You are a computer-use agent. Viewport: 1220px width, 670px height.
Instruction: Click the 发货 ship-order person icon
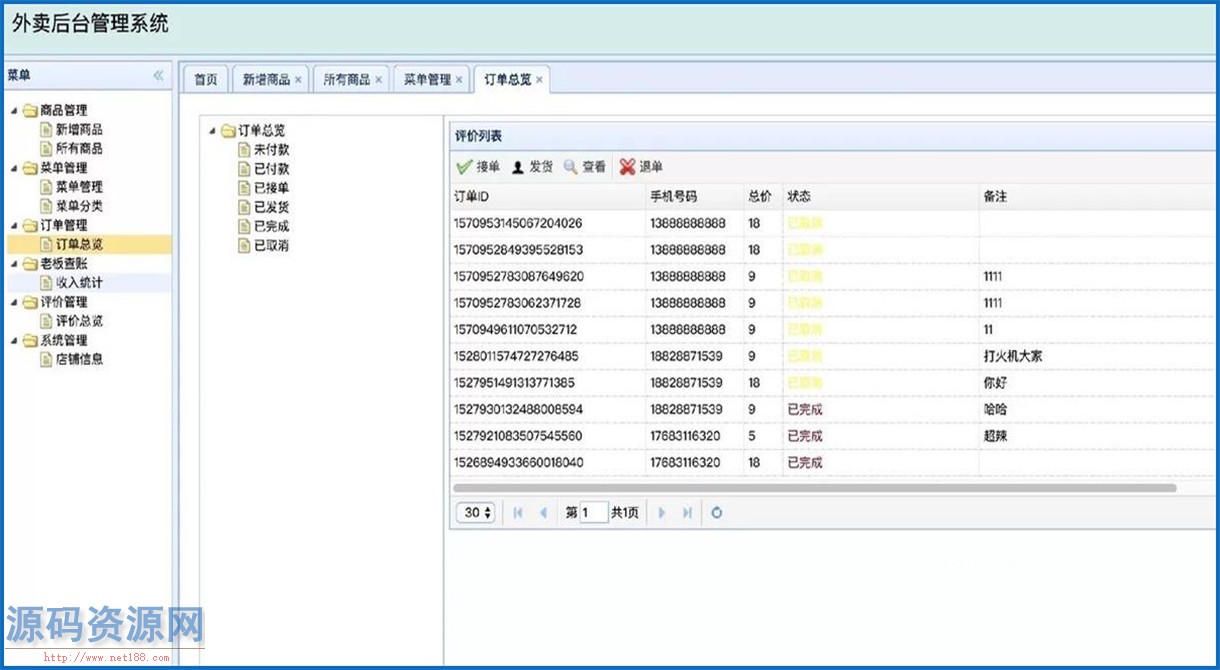pos(518,167)
